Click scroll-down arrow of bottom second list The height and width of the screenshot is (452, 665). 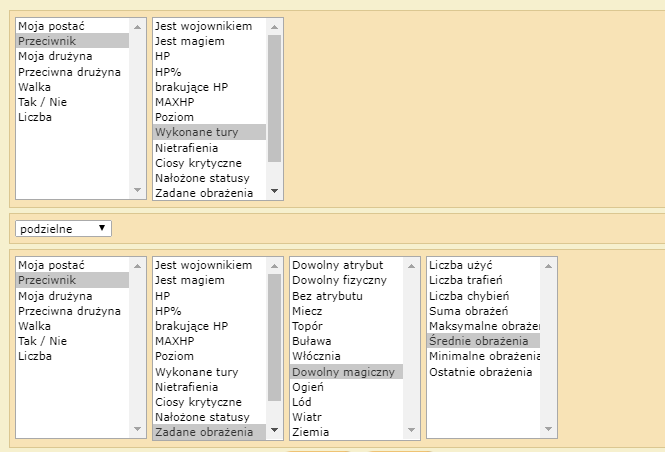(x=274, y=430)
